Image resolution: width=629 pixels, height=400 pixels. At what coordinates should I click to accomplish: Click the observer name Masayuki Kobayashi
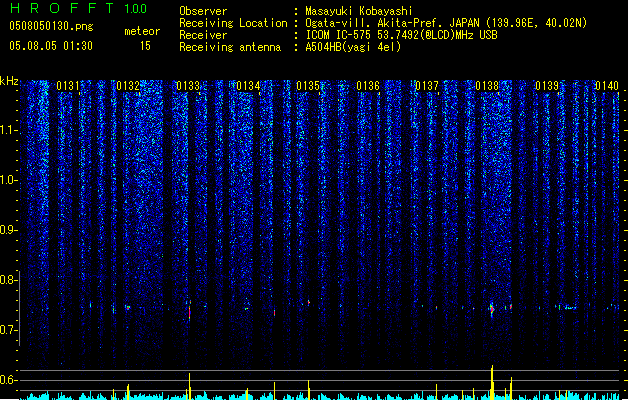click(x=359, y=11)
